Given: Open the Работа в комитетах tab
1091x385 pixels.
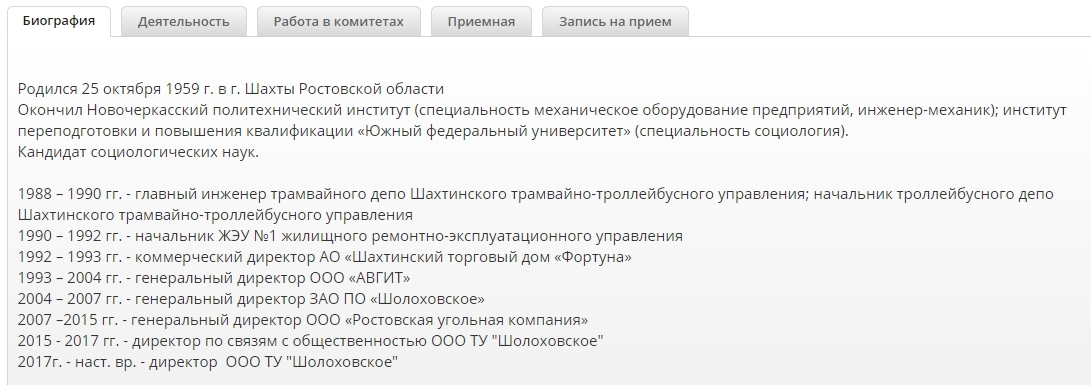Looking at the screenshot, I should pyautogui.click(x=338, y=21).
